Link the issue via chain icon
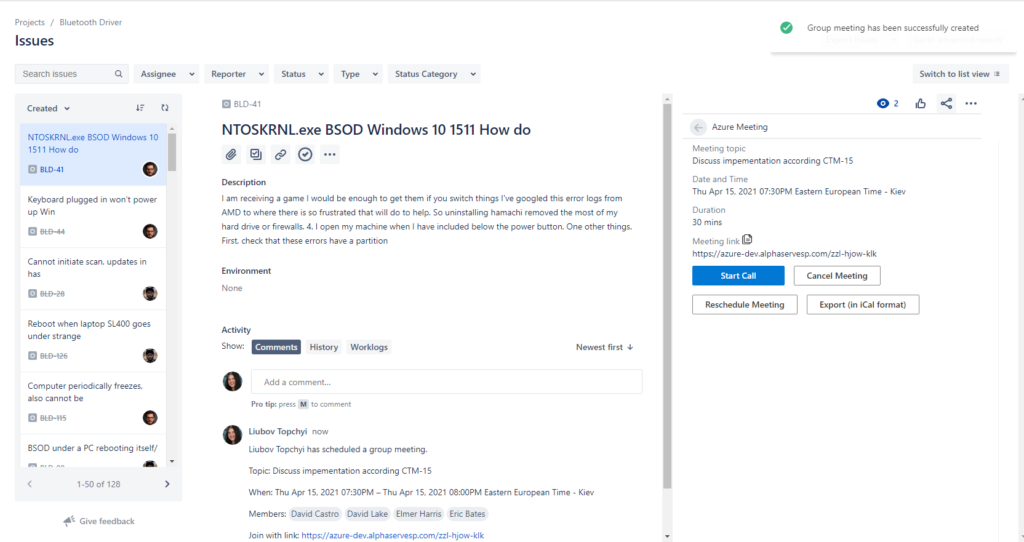Viewport: 1024px width, 542px height. (x=280, y=155)
